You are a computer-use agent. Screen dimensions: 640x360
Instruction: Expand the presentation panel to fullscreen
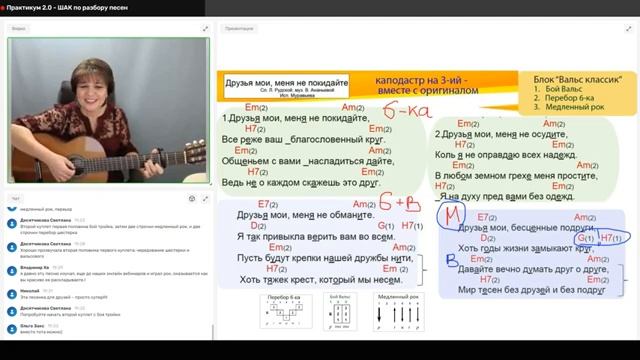[x=628, y=29]
